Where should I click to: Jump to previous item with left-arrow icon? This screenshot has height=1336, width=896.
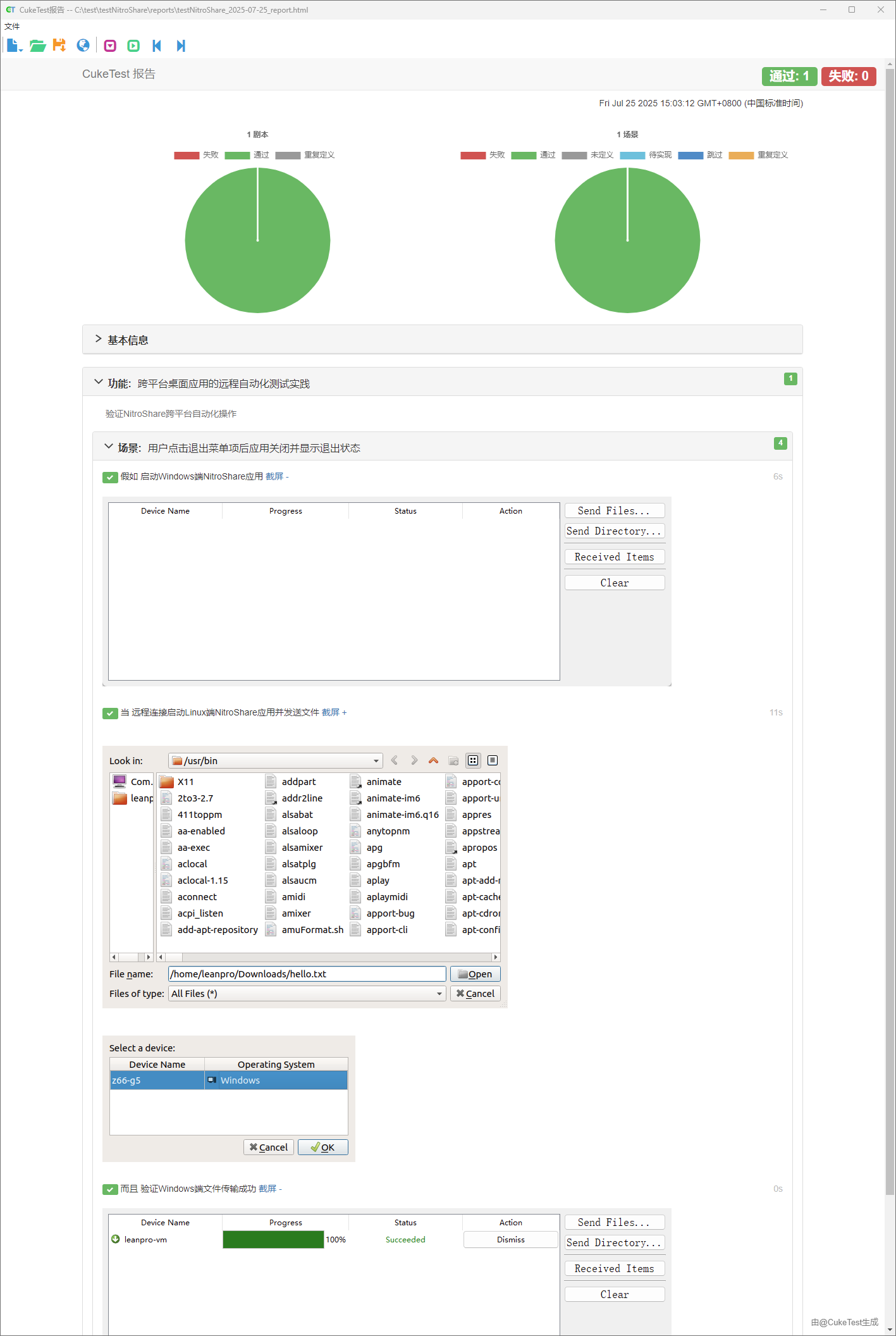tap(157, 46)
